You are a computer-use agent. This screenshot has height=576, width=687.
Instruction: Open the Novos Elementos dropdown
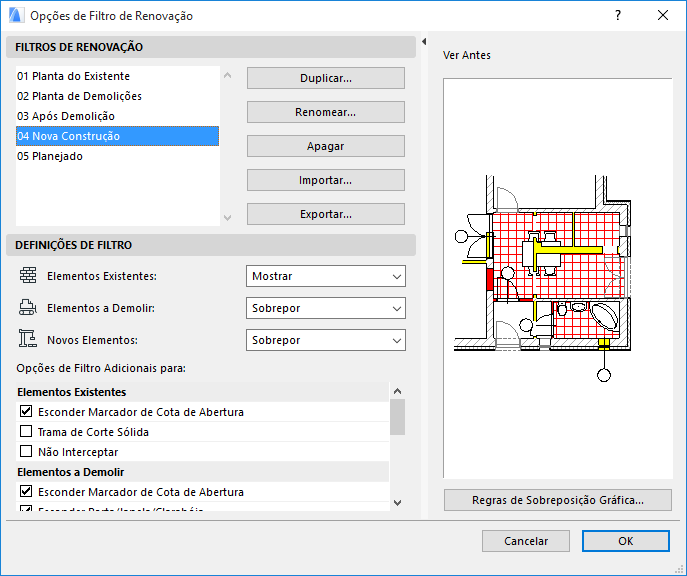(325, 340)
